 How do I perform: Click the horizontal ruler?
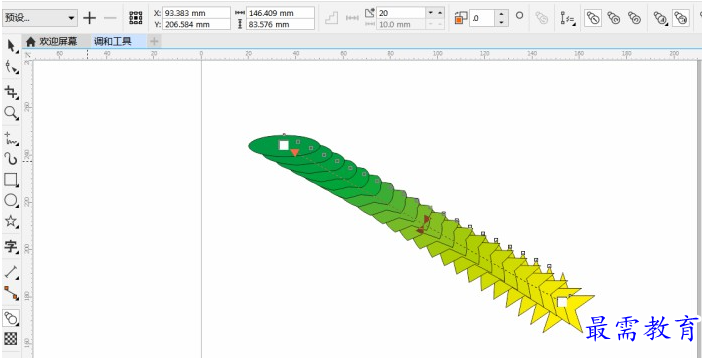tap(365, 55)
